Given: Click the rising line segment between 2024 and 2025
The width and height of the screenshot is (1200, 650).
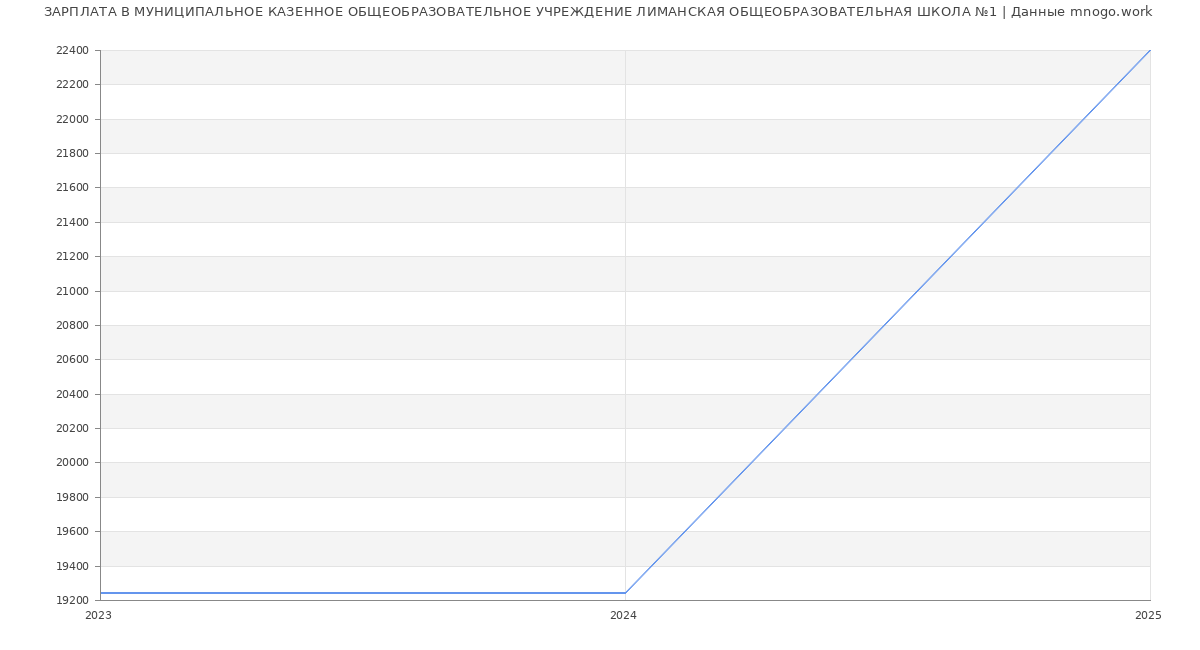Looking at the screenshot, I should point(887,322).
